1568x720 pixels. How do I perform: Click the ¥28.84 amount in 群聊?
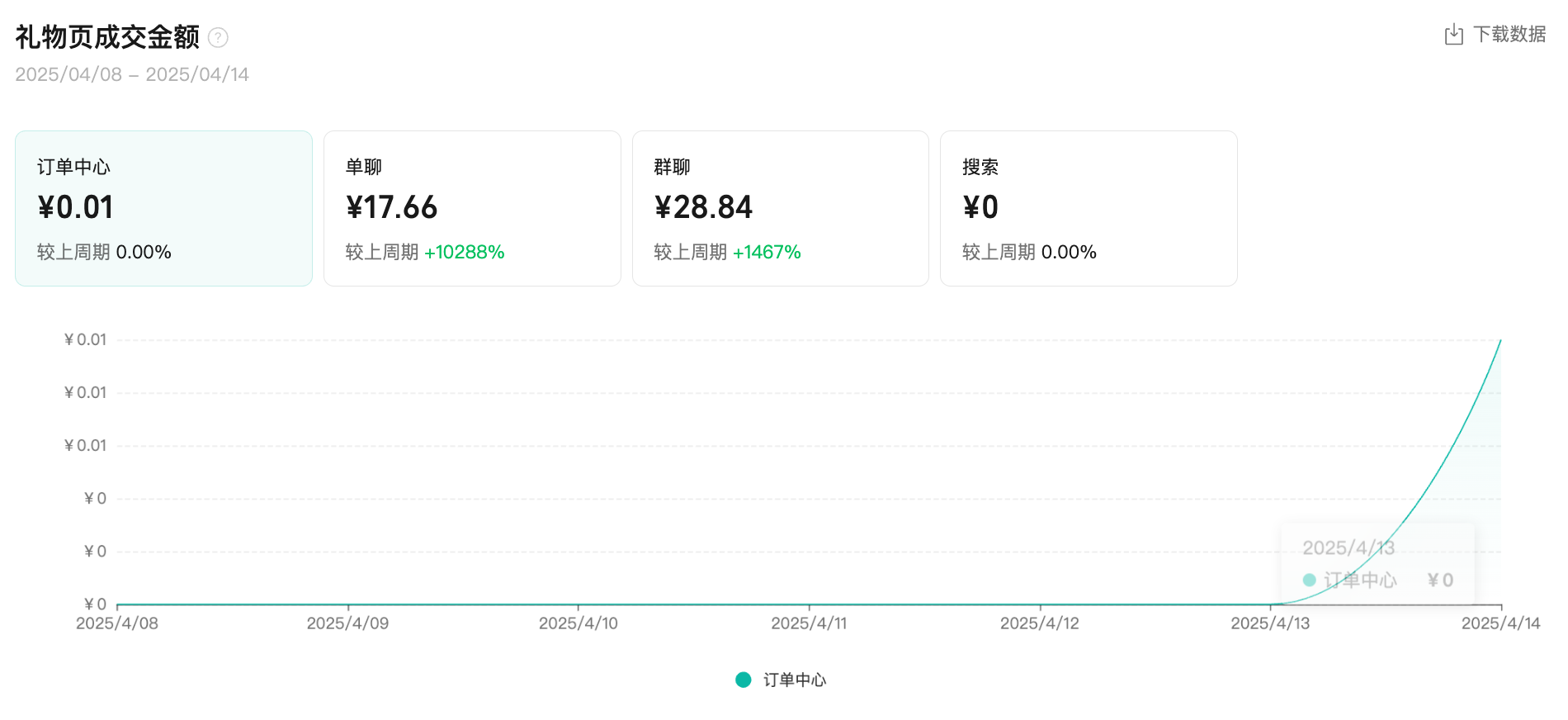click(x=703, y=207)
